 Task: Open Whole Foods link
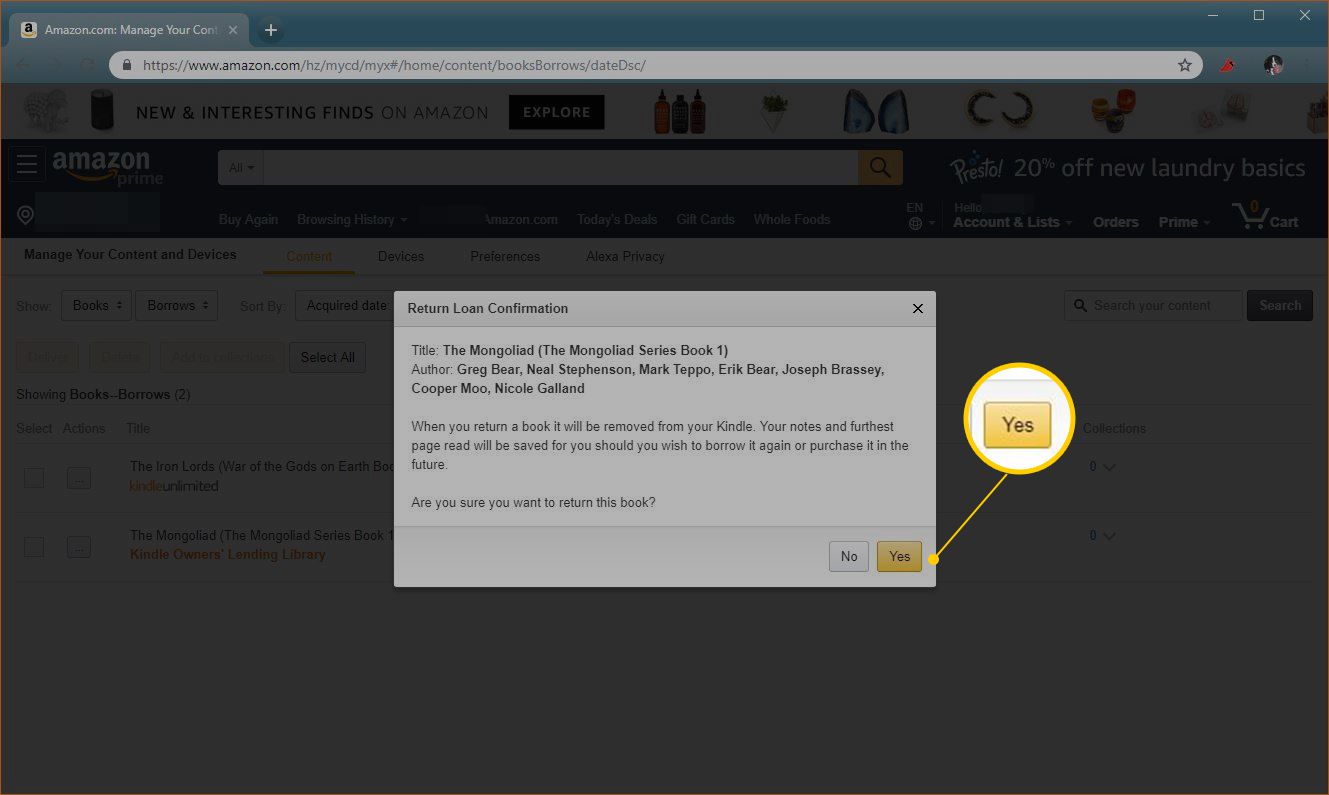click(x=792, y=220)
